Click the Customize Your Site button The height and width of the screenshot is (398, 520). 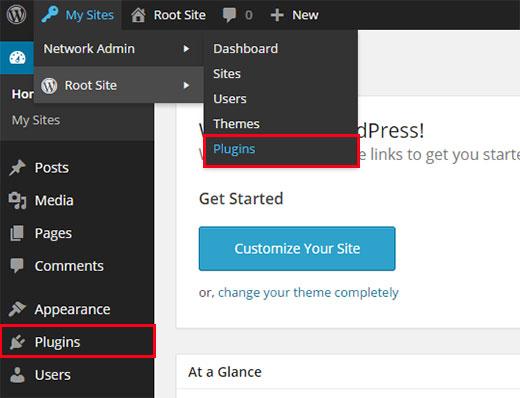[x=297, y=249]
